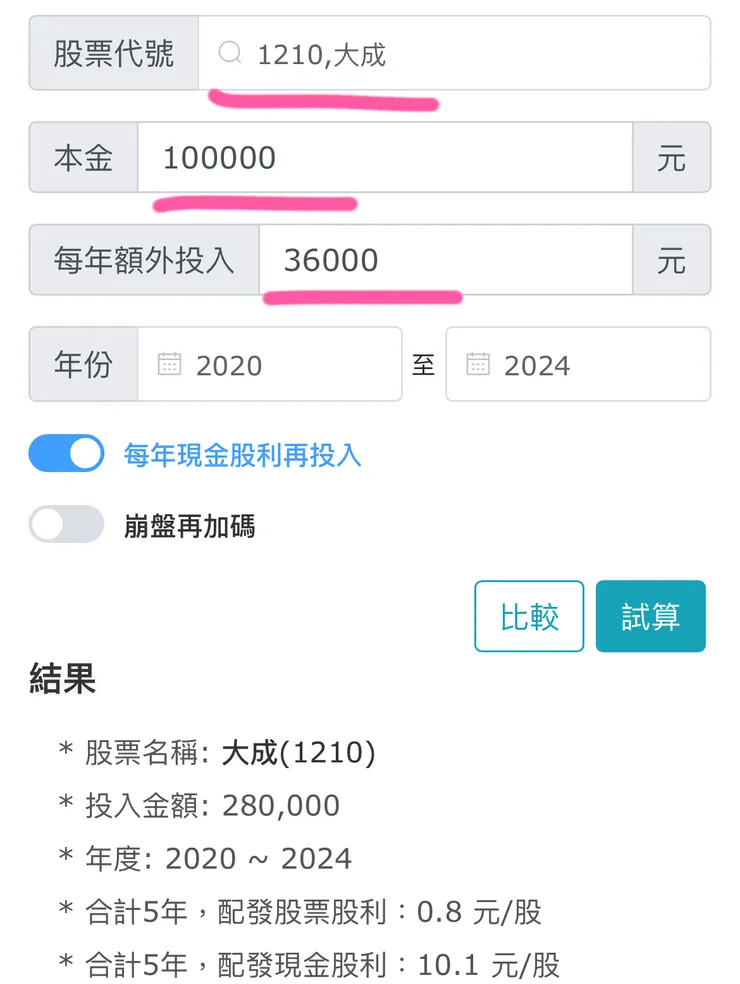This screenshot has height=984, width=740.
Task: Click the 股票代號 field label
Action: pos(114,54)
